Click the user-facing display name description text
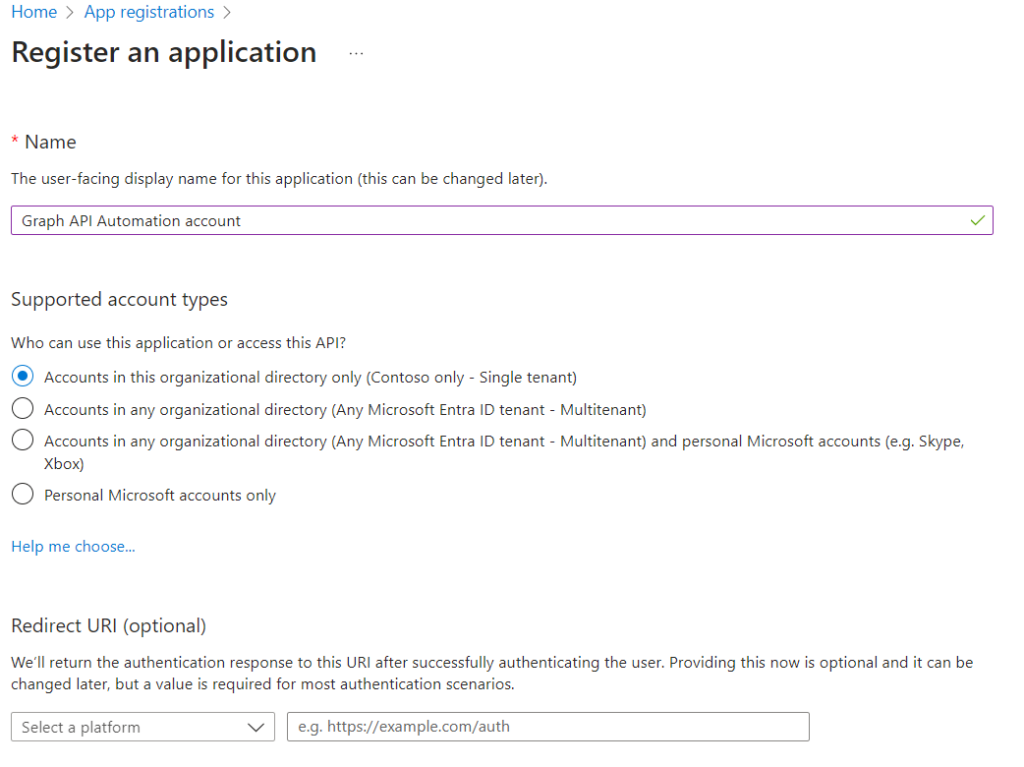Viewport: 1024px width, 767px height. pyautogui.click(x=279, y=179)
